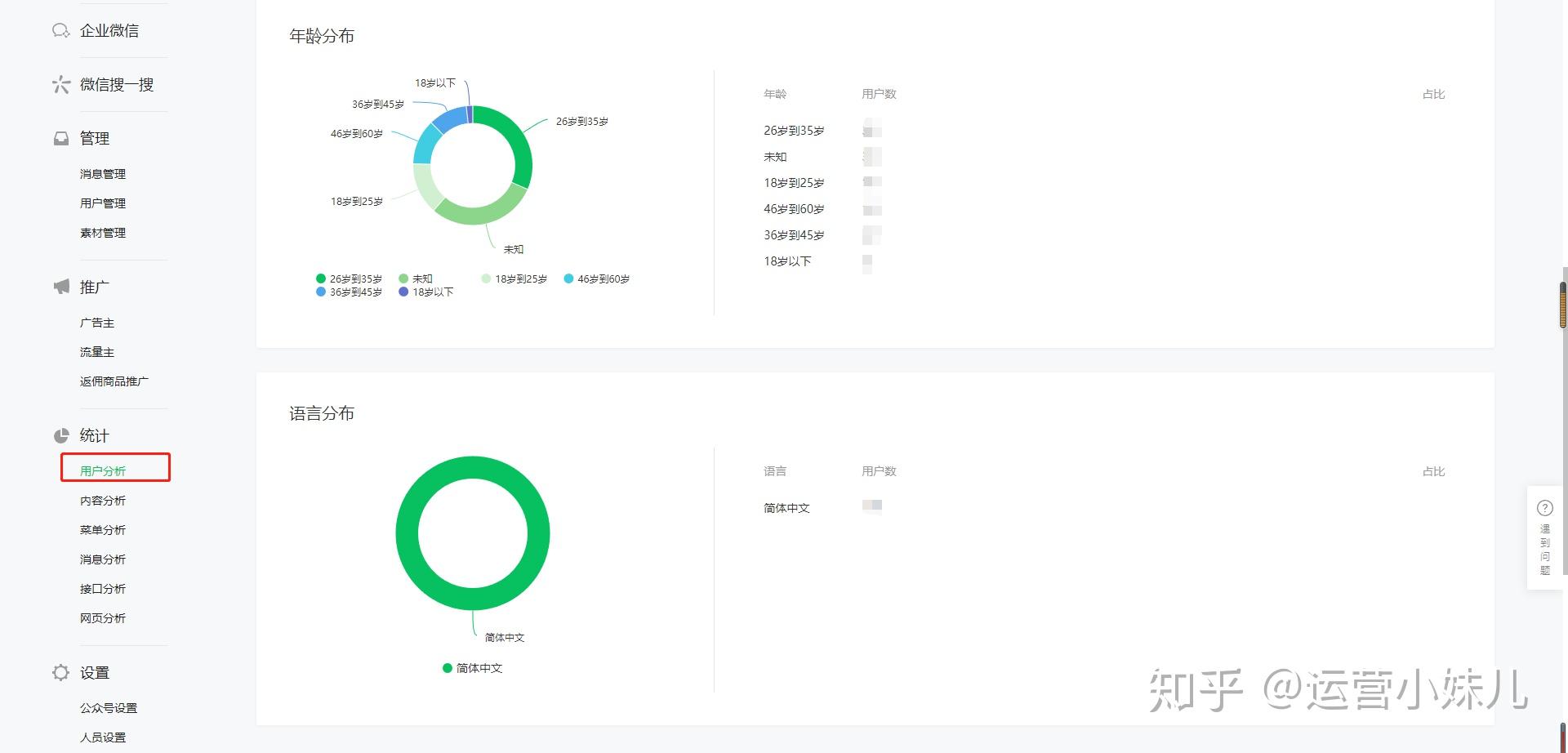Go to 内容分析 page
The width and height of the screenshot is (1568, 753).
click(103, 501)
